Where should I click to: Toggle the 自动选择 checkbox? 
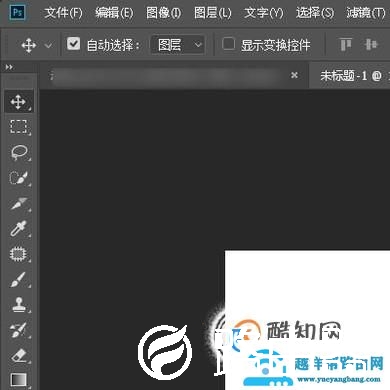[x=73, y=44]
